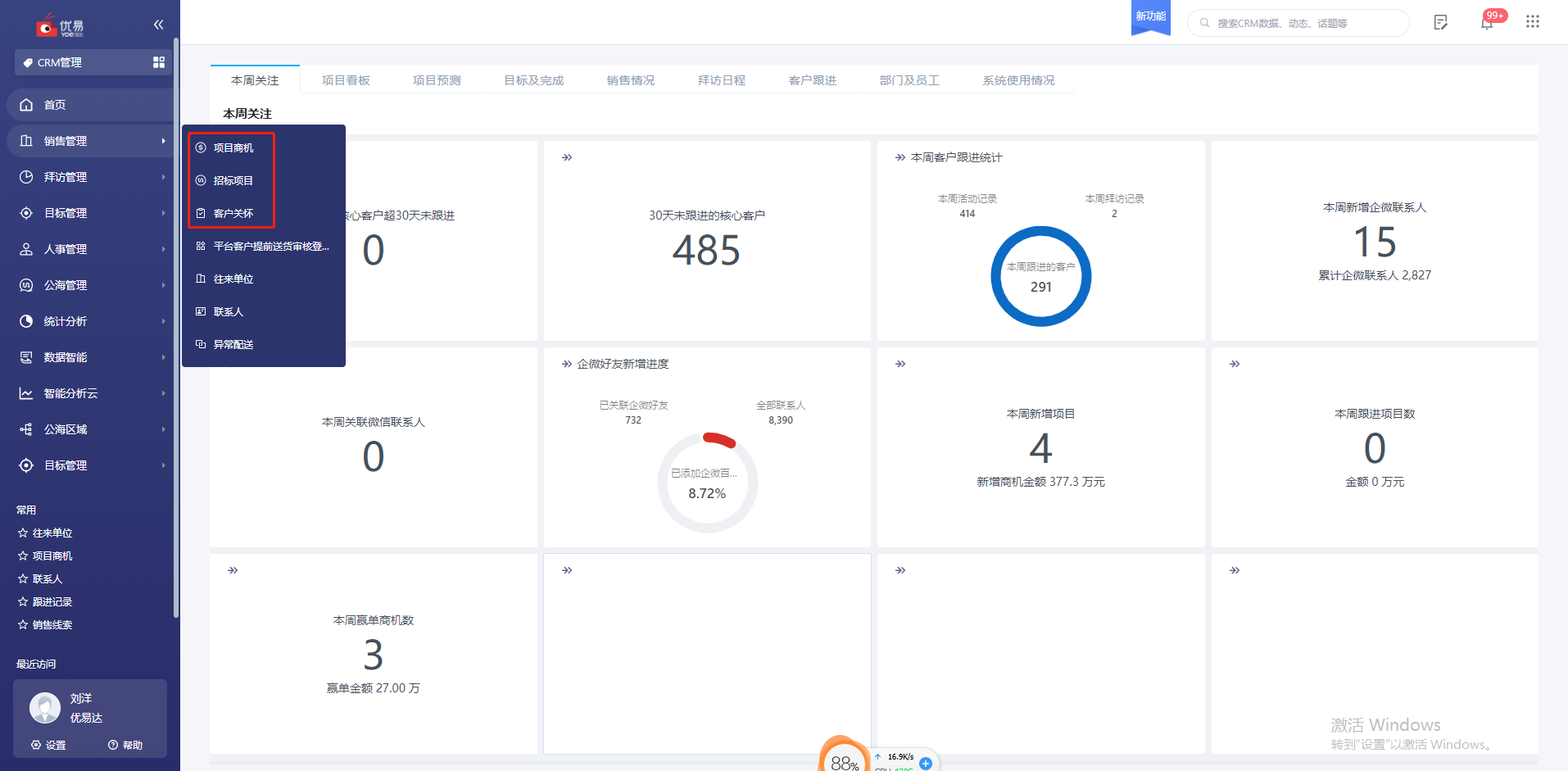Collapse the sidebar with double-chevron icon

158,25
